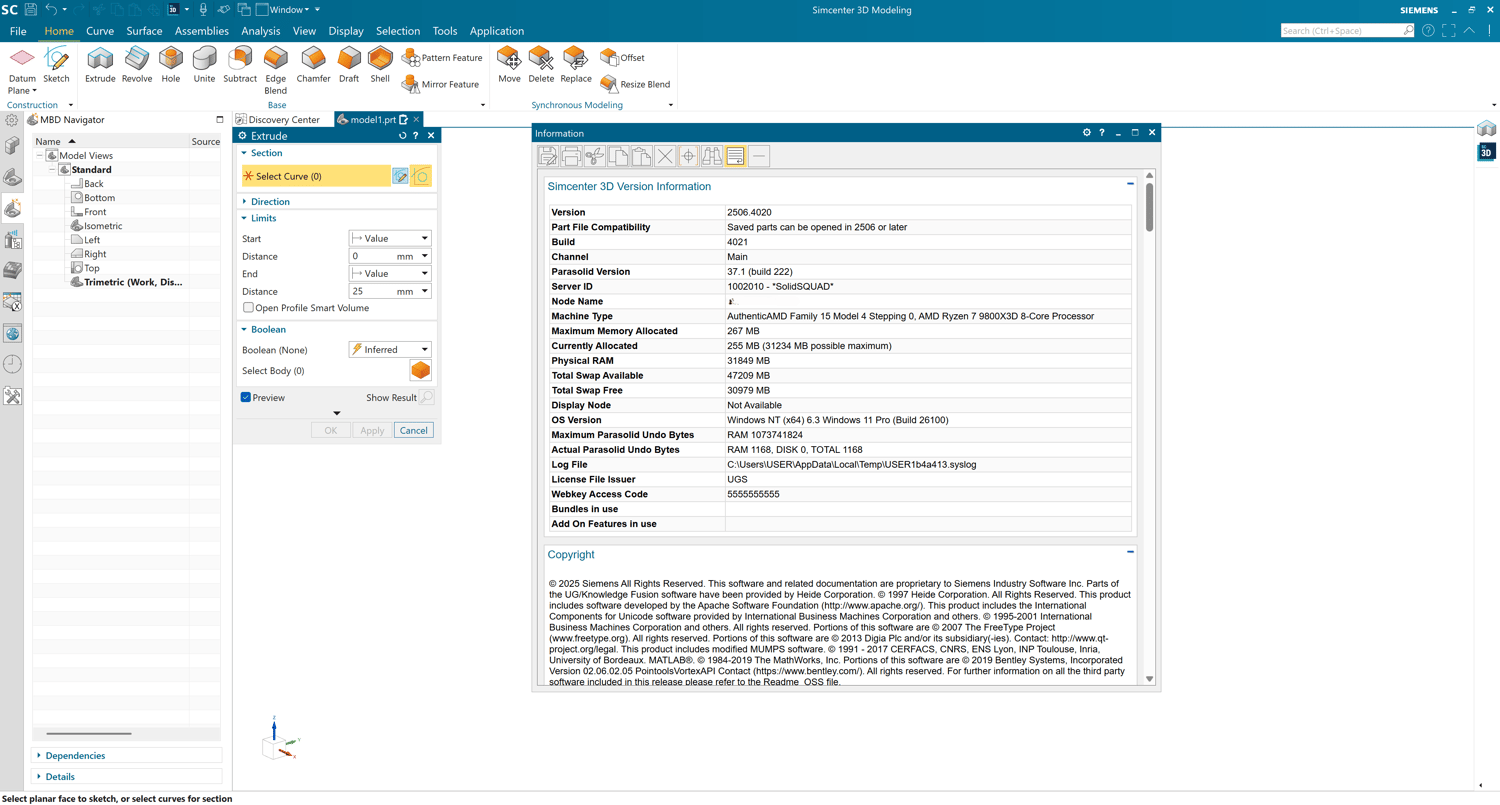This screenshot has width=1500, height=805.
Task: Select the Isometric view in the navigator
Action: click(x=103, y=226)
